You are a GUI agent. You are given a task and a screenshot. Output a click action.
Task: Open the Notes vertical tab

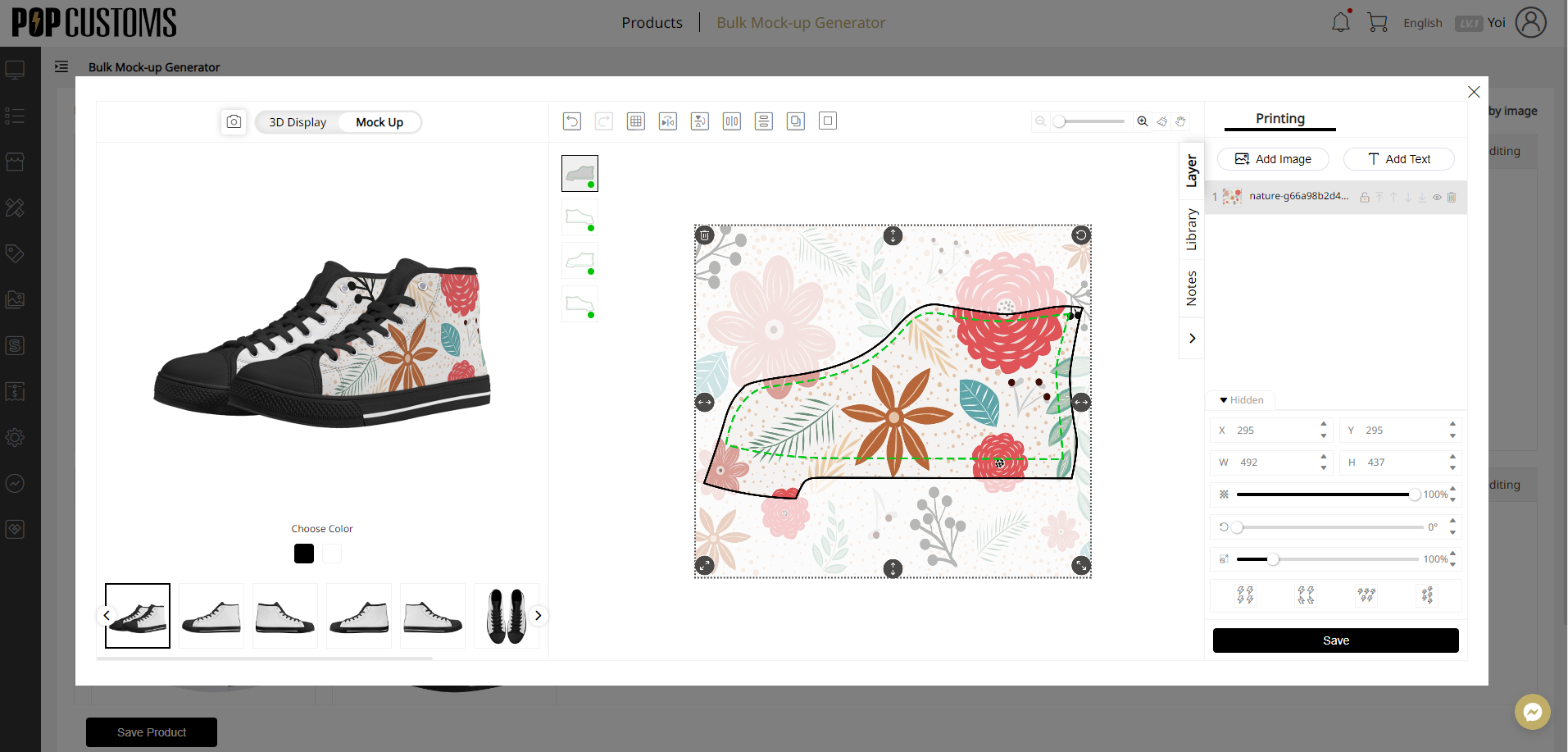1192,288
